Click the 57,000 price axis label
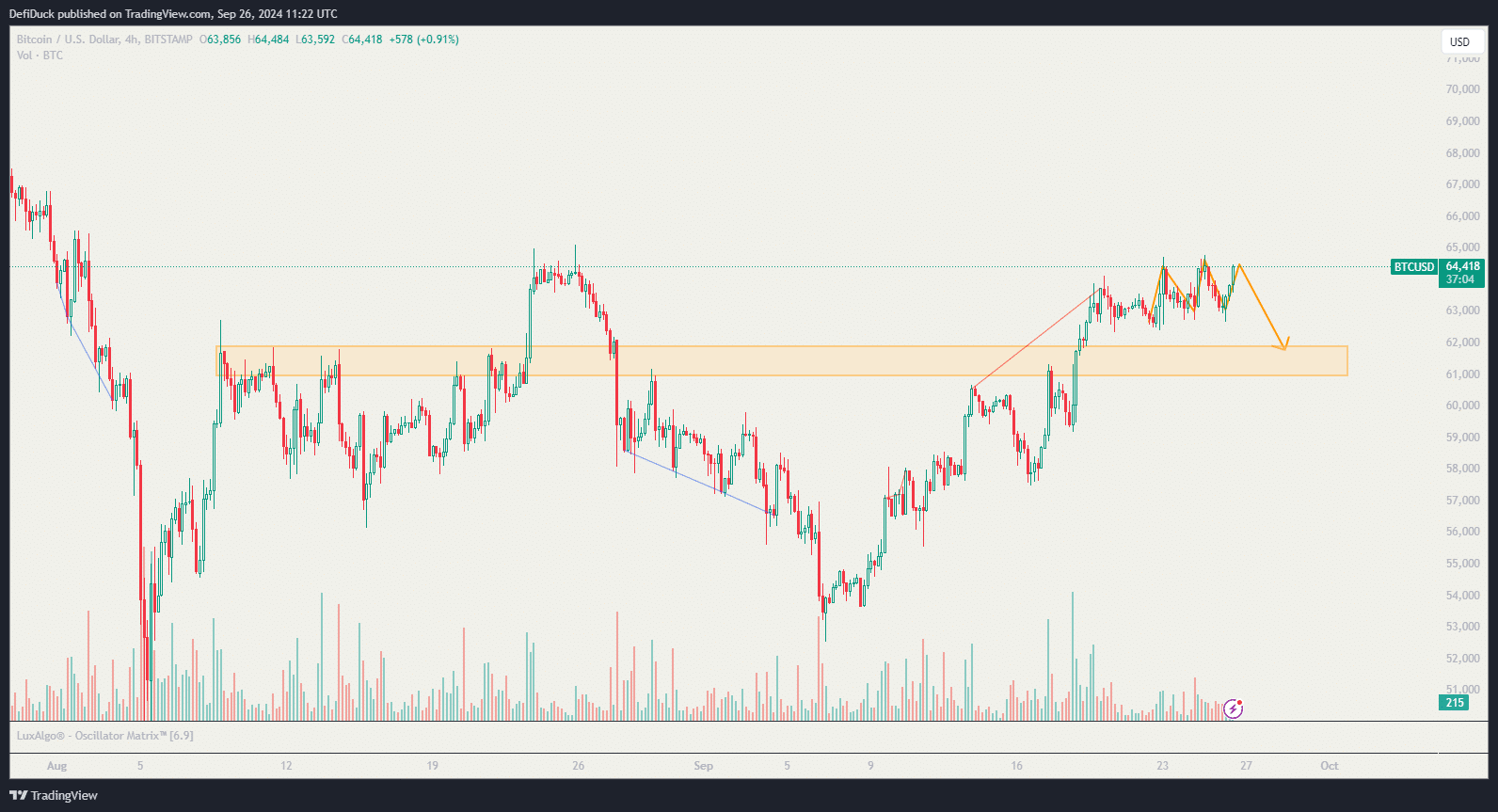Viewport: 1498px width, 812px height. coord(1463,501)
